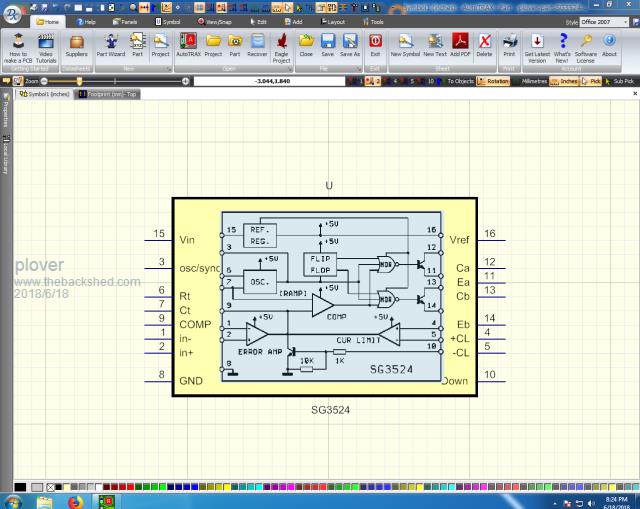
Task: Open the Video Tutorials icon
Action: pos(46,45)
